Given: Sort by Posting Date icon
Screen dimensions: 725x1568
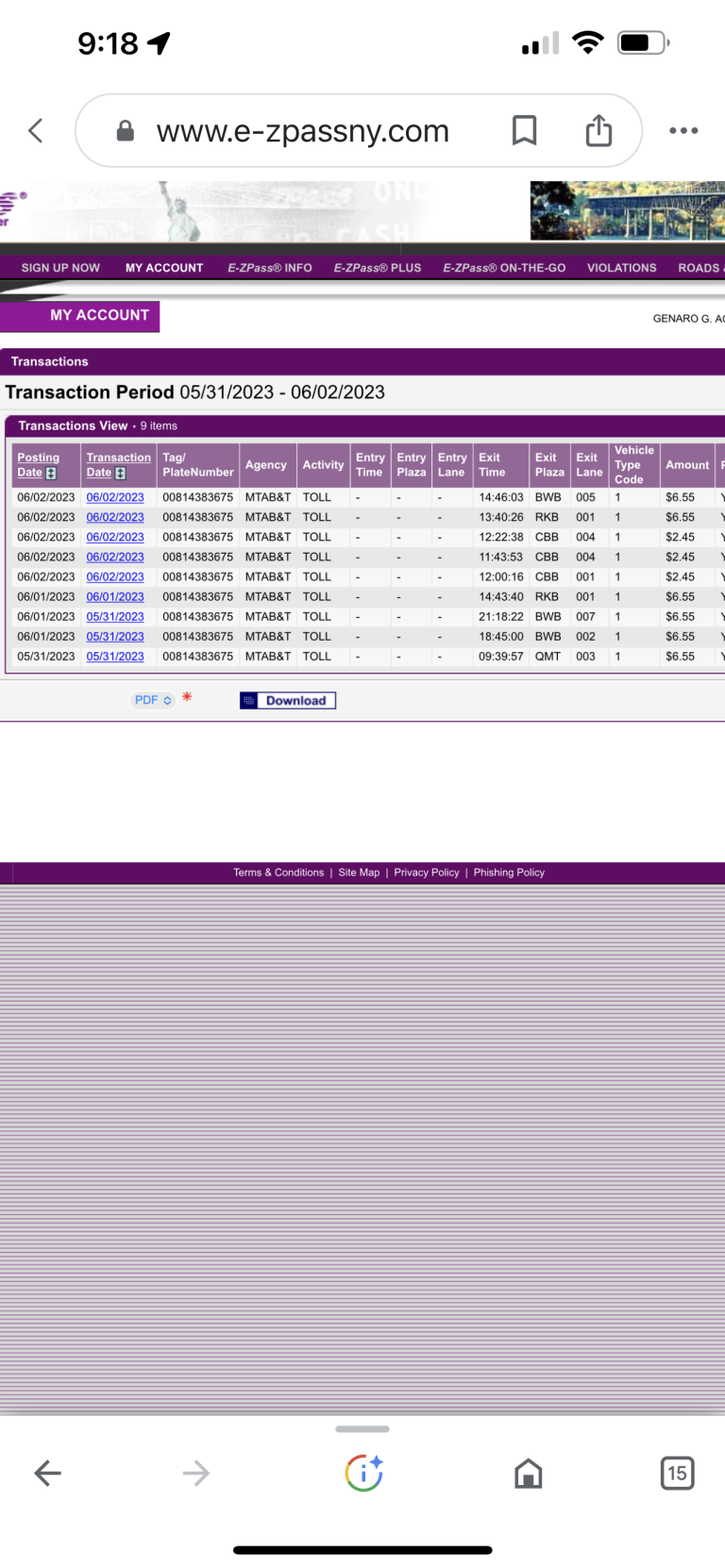Looking at the screenshot, I should (x=51, y=473).
